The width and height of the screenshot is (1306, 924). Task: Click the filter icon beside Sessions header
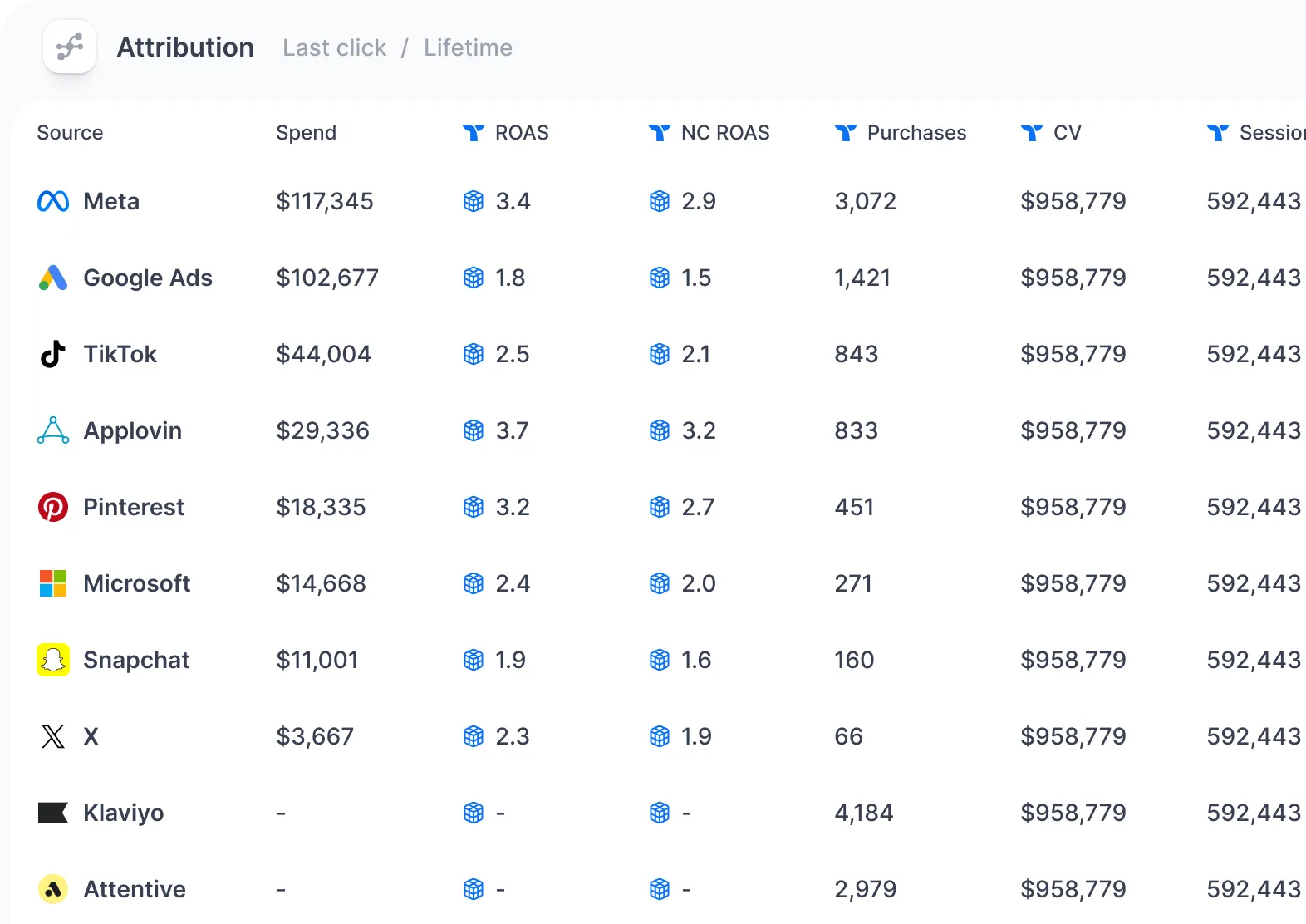tap(1218, 133)
